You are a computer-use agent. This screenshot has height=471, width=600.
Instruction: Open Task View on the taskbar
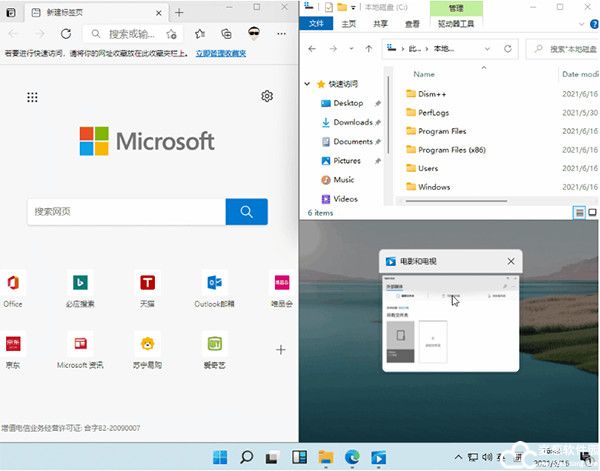272,458
